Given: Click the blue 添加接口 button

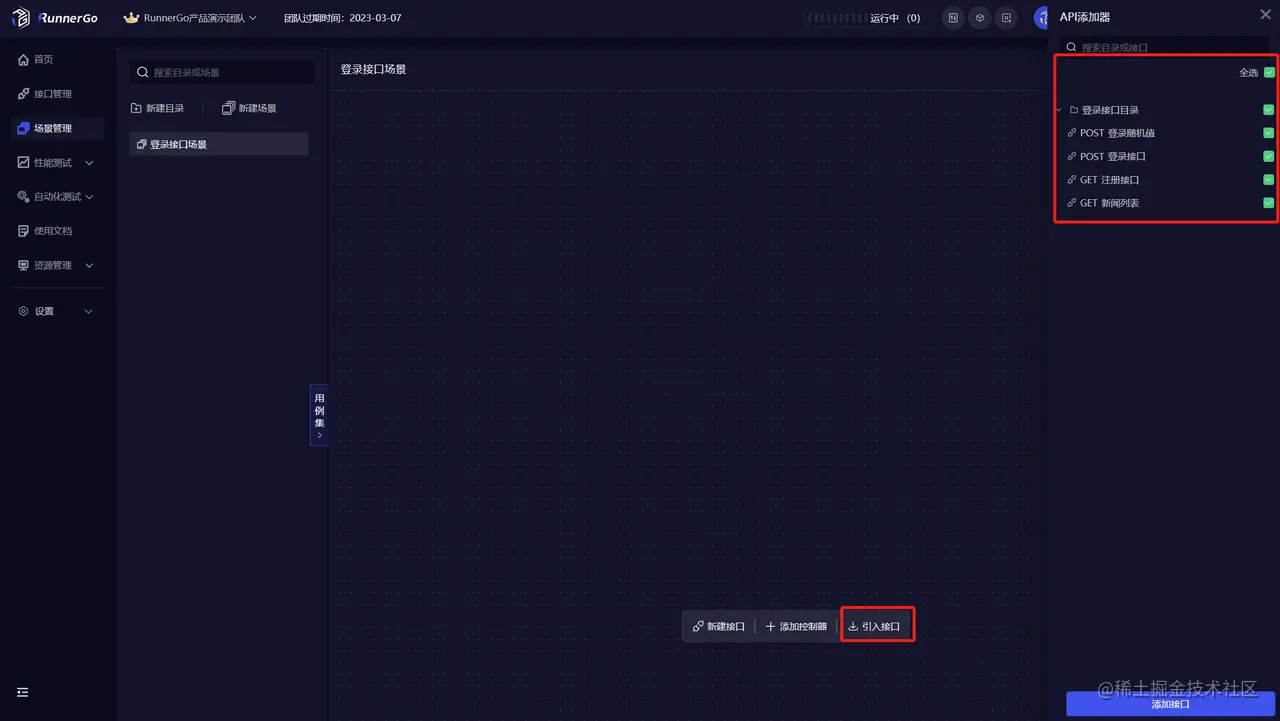Looking at the screenshot, I should pos(1170,704).
